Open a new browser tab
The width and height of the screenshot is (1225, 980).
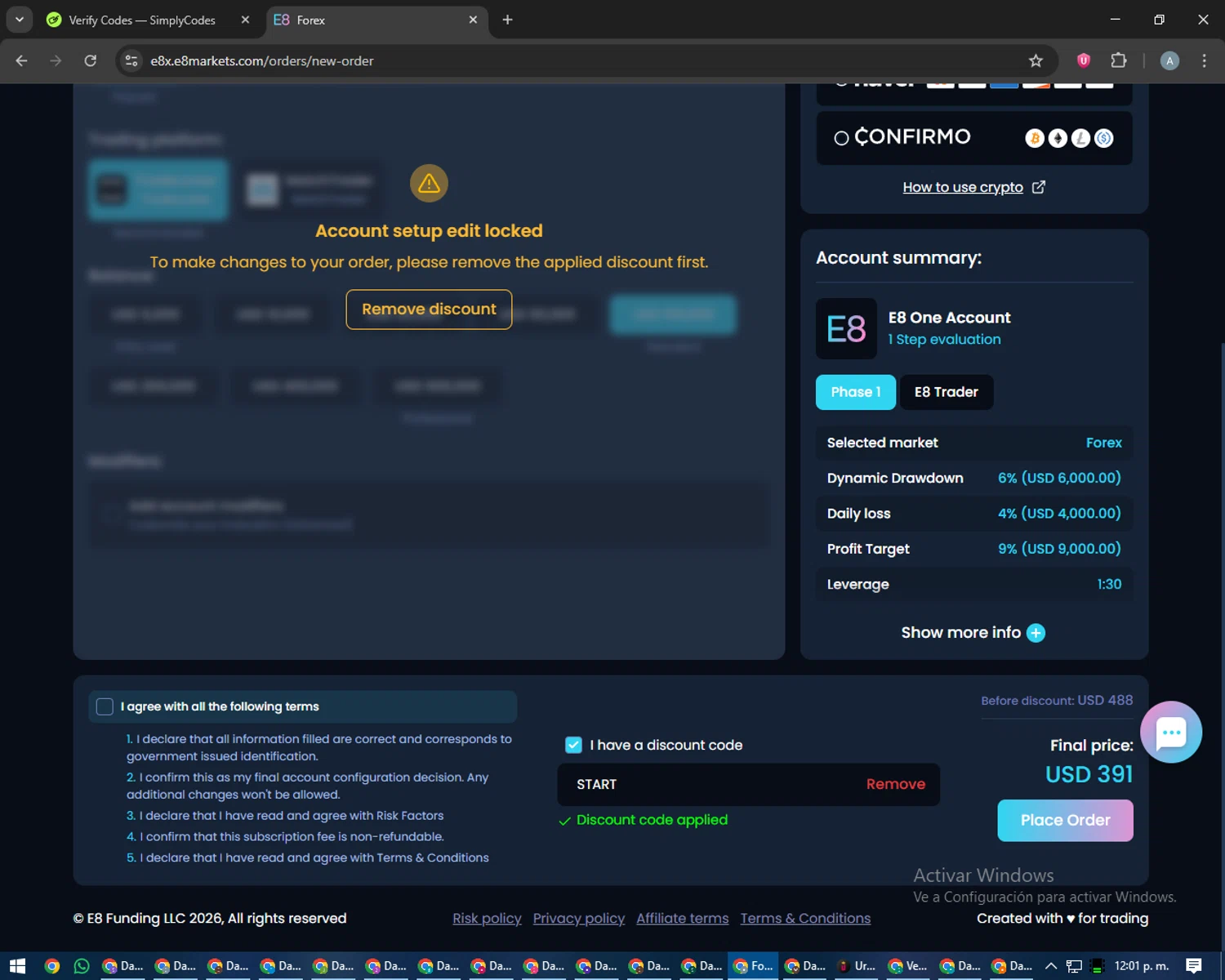tap(507, 20)
